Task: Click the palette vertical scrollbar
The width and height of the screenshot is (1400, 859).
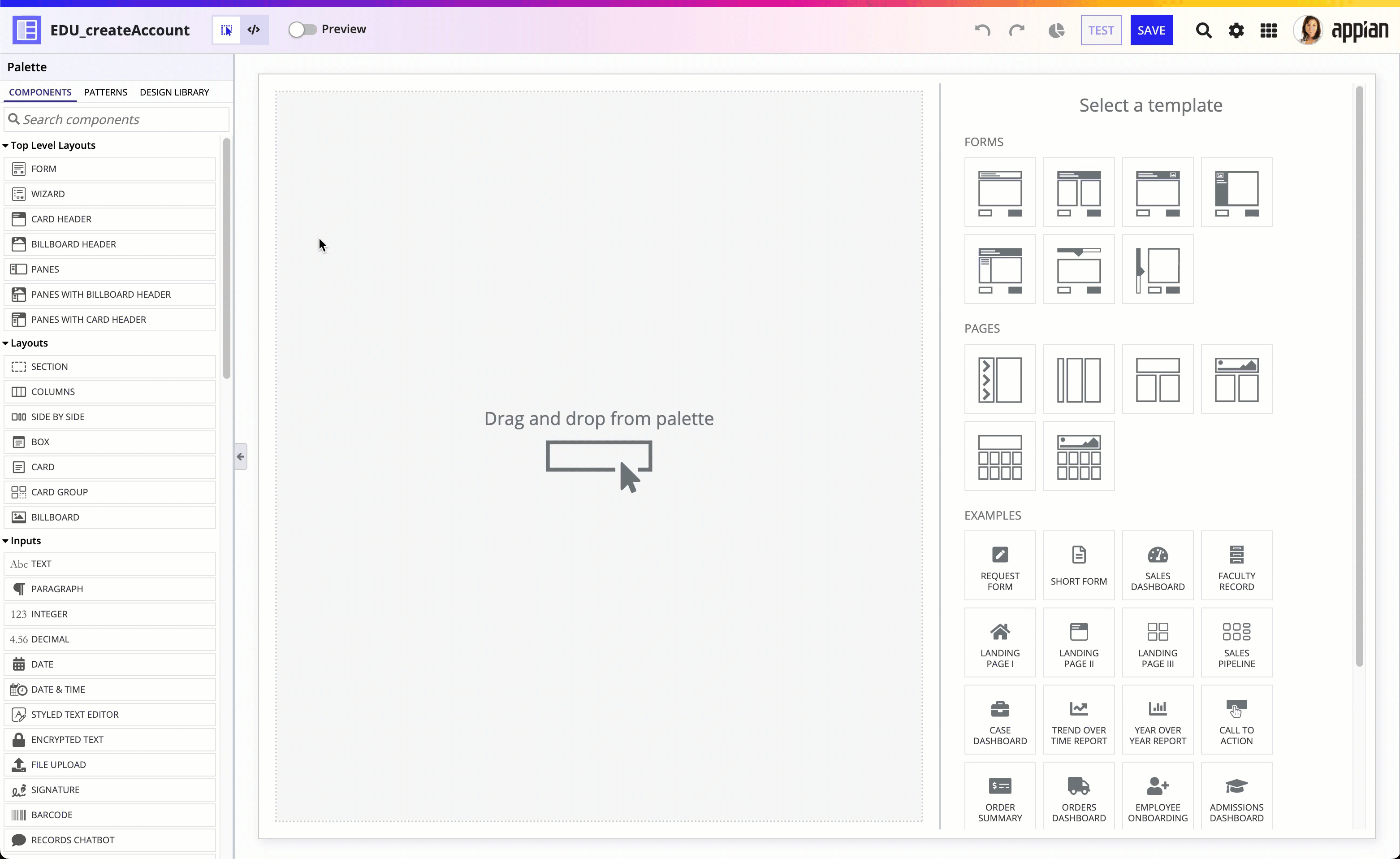Action: pos(227,259)
